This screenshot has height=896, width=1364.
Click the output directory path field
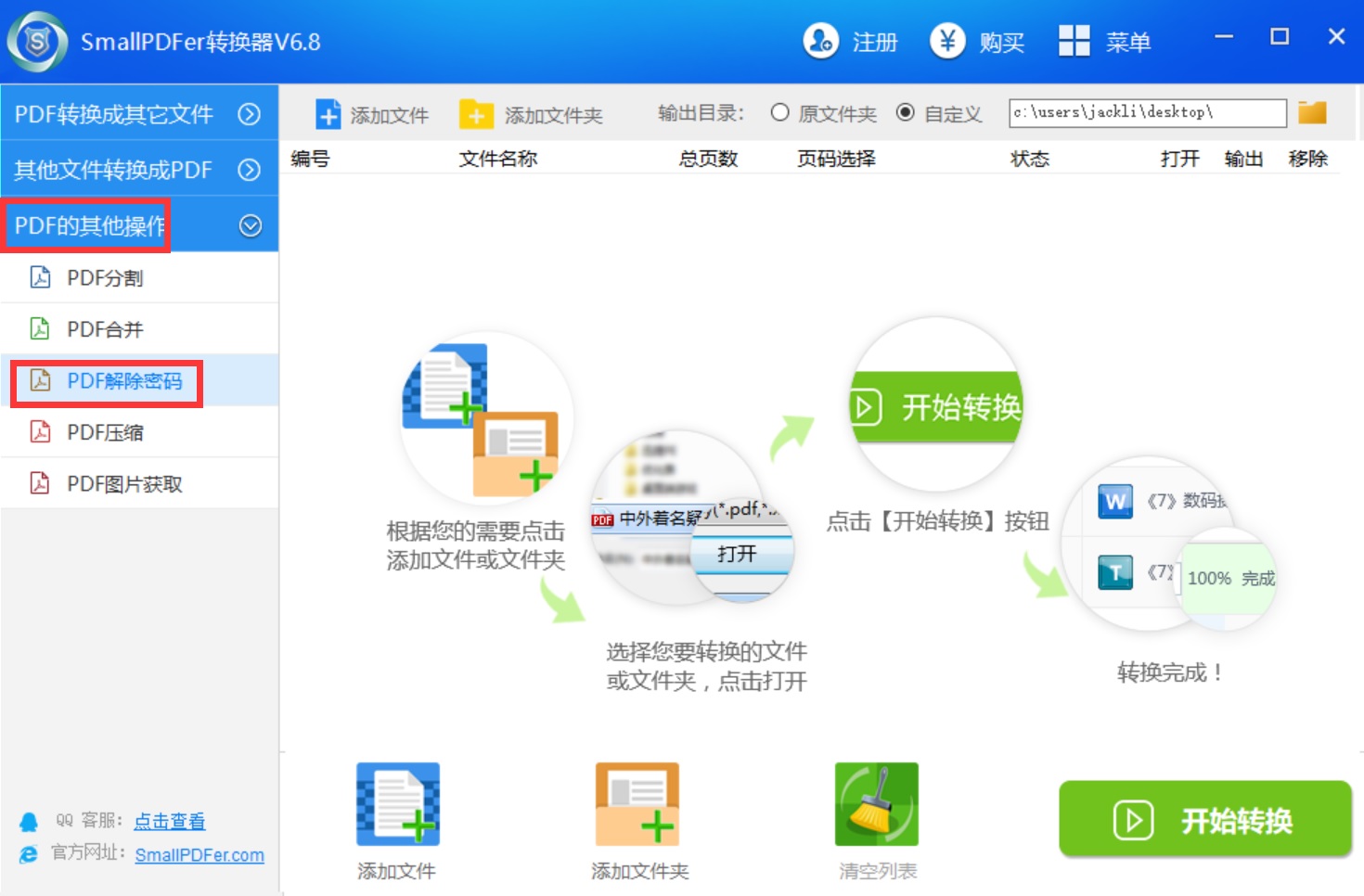pos(1148,112)
